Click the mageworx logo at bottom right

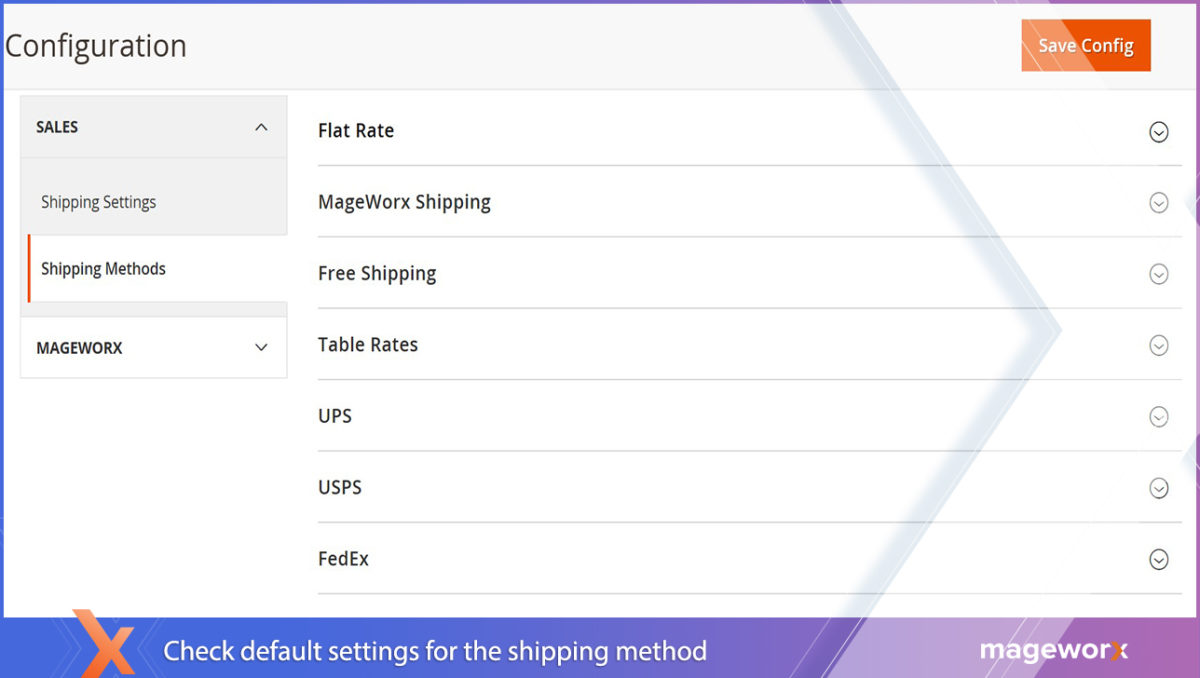[x=1054, y=650]
